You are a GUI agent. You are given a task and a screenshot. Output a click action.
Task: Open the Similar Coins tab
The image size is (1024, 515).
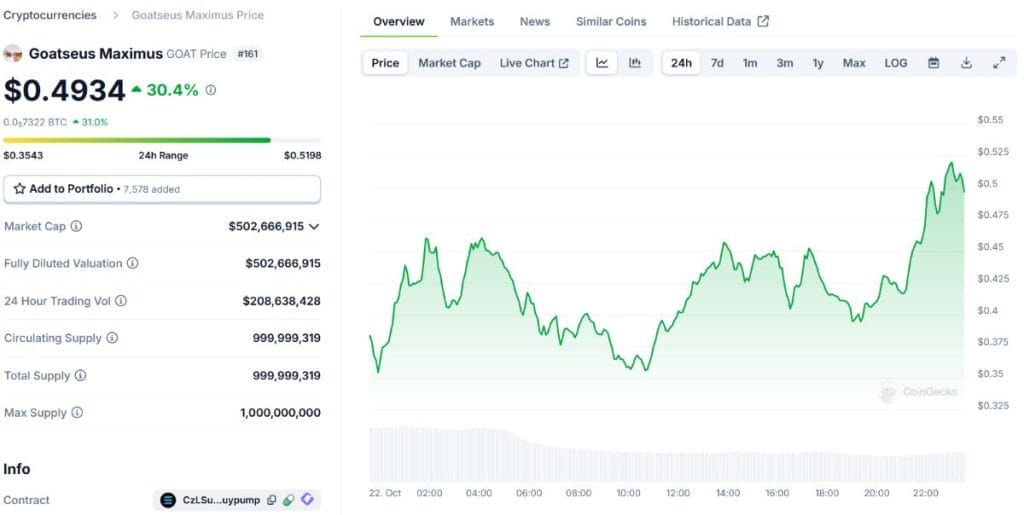[x=611, y=22]
